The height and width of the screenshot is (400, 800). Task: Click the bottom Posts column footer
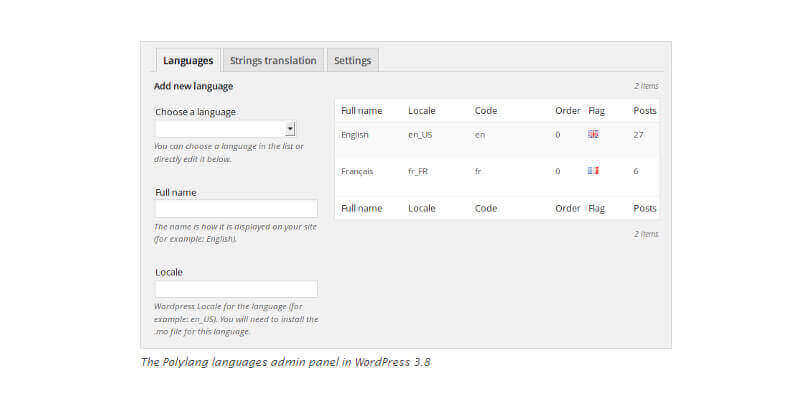tap(645, 208)
